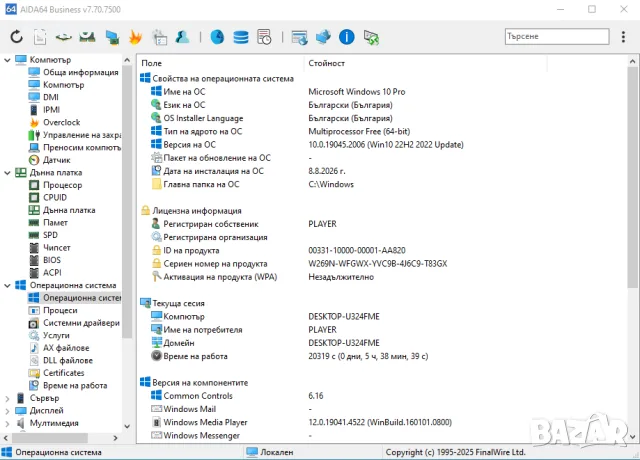
Task: Select the Certificates tree item
Action: pyautogui.click(x=63, y=373)
